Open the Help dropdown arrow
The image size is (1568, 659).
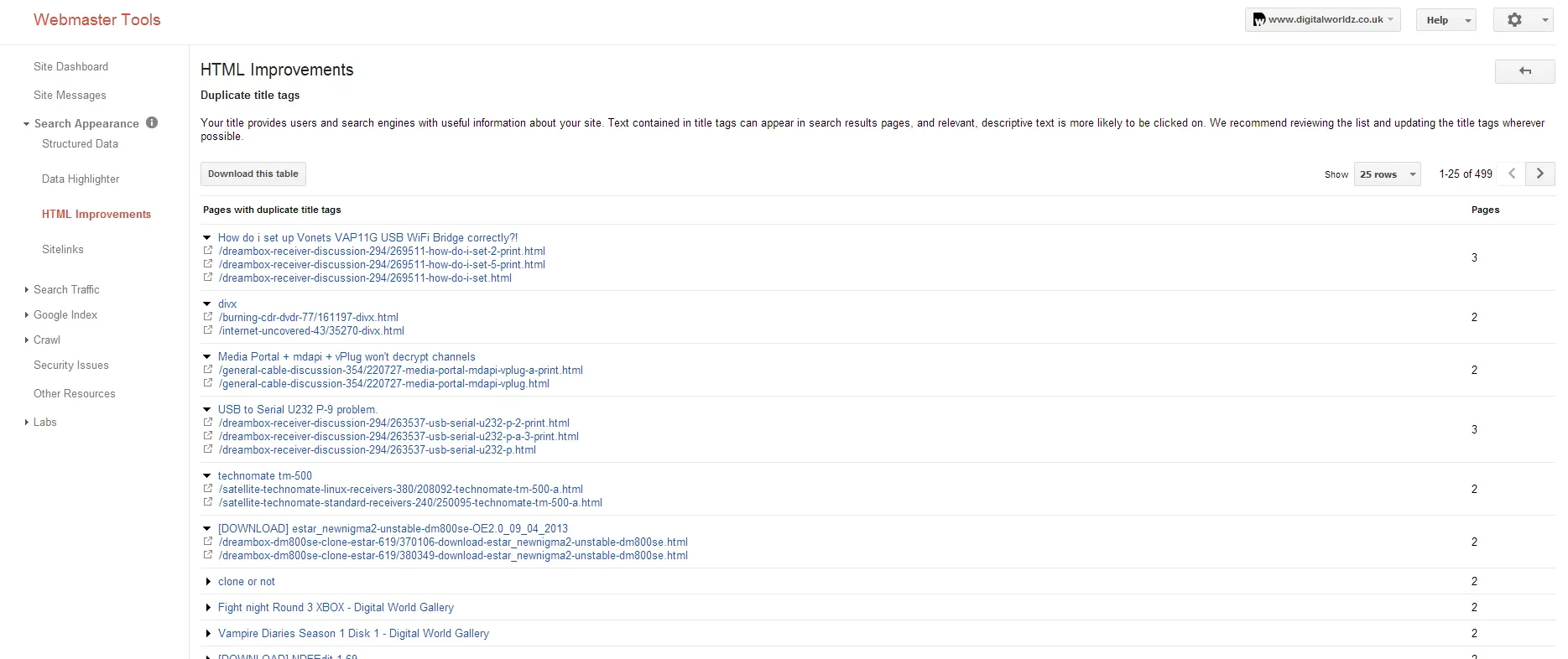click(x=1467, y=20)
